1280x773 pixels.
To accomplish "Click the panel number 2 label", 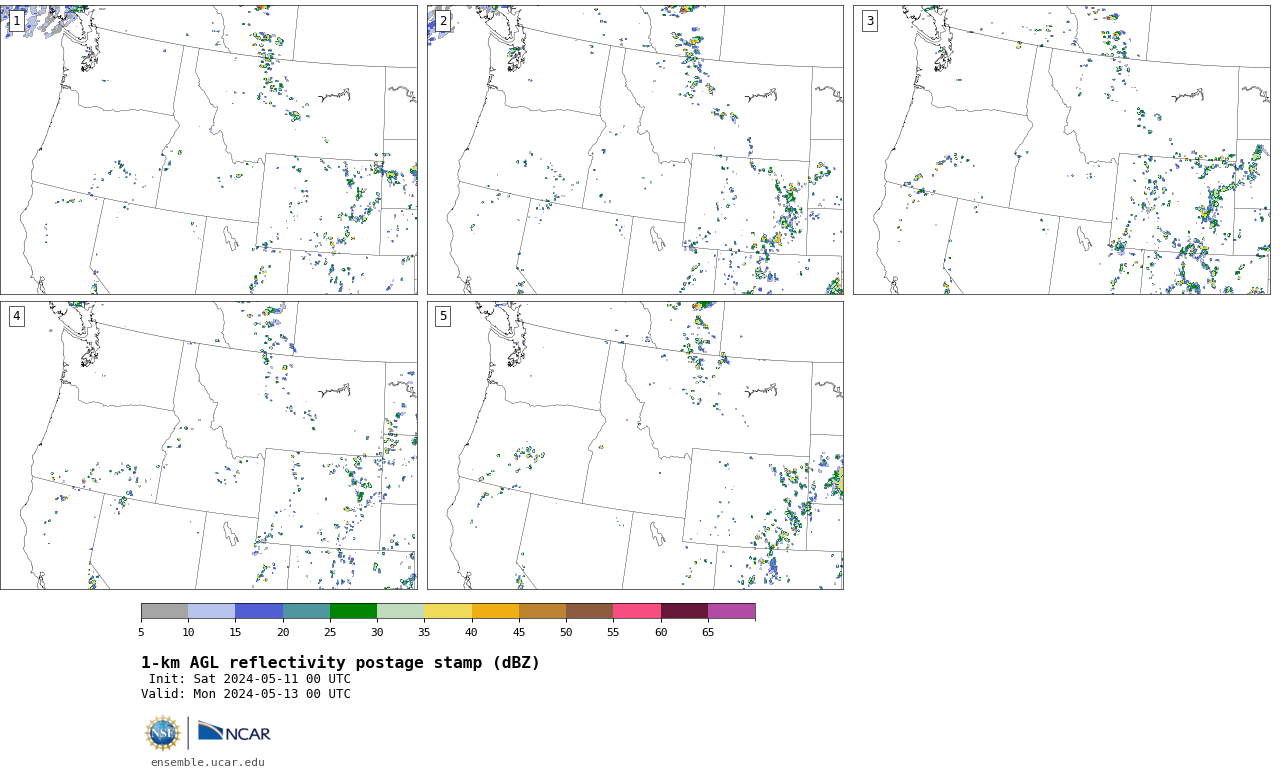I will tap(443, 21).
